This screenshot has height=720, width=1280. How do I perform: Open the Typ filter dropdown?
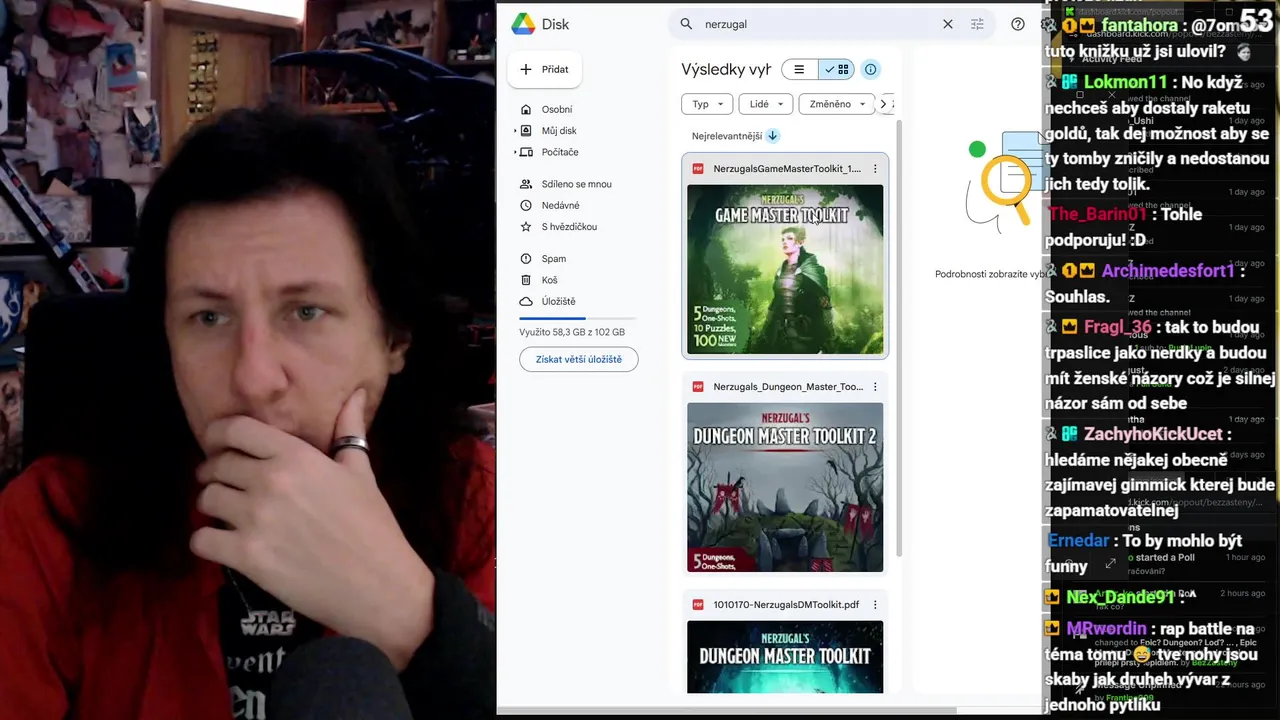(707, 104)
